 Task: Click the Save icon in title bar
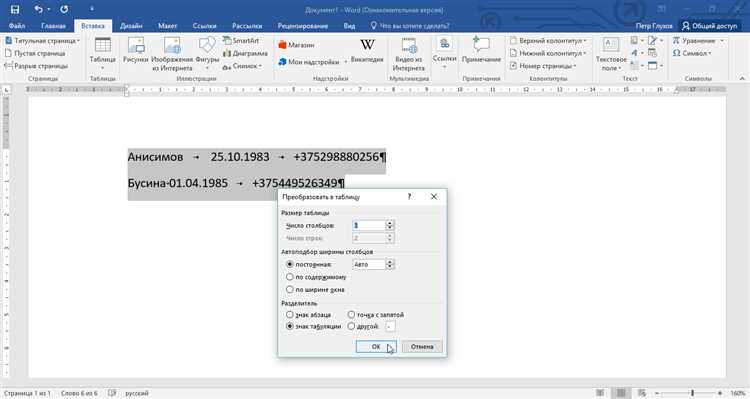coord(15,9)
